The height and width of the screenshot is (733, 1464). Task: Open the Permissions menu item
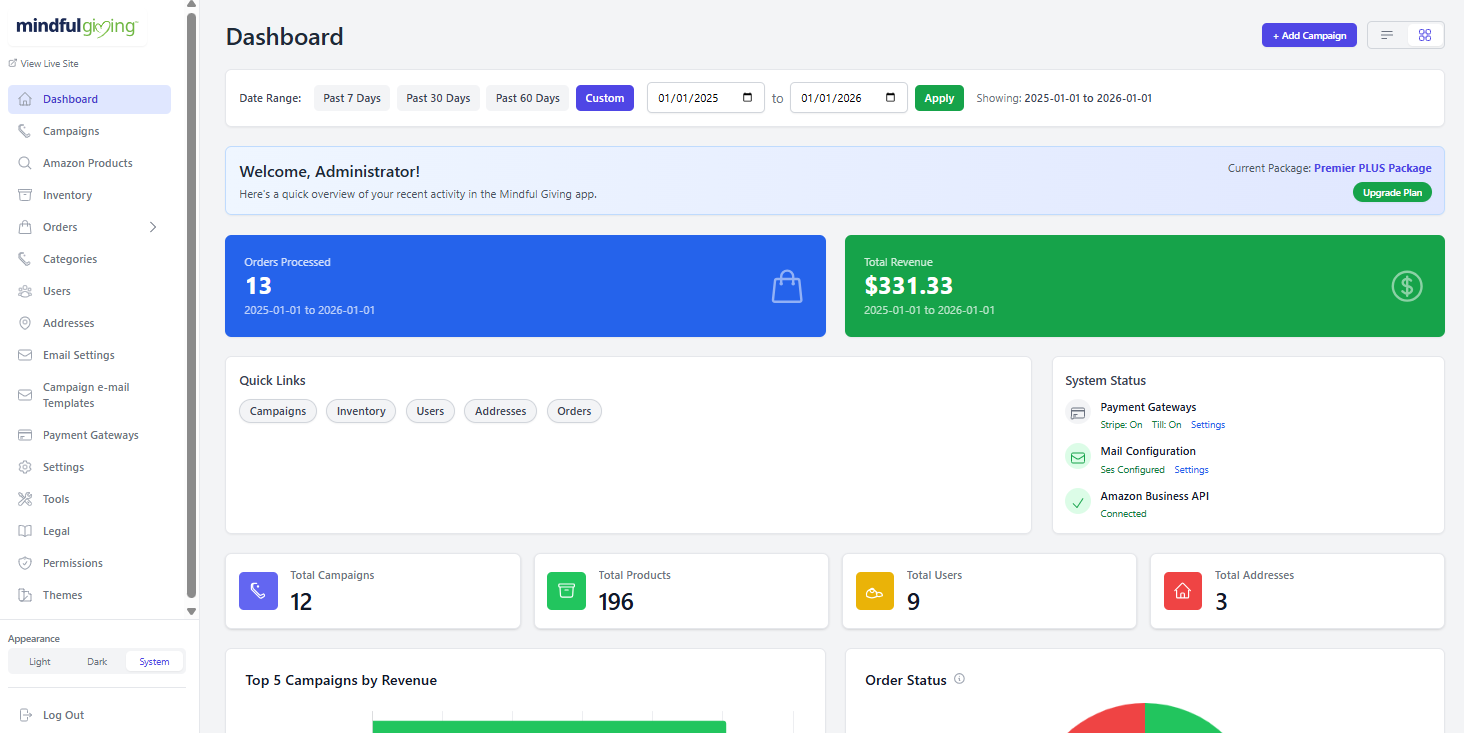(74, 562)
